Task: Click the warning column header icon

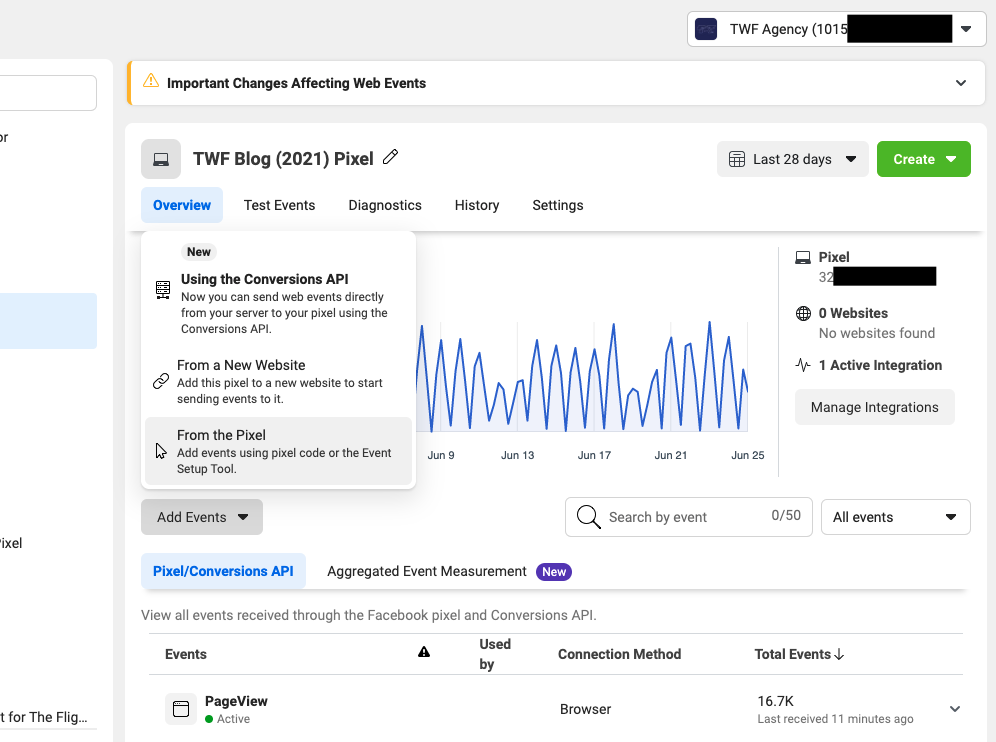Action: pyautogui.click(x=424, y=653)
